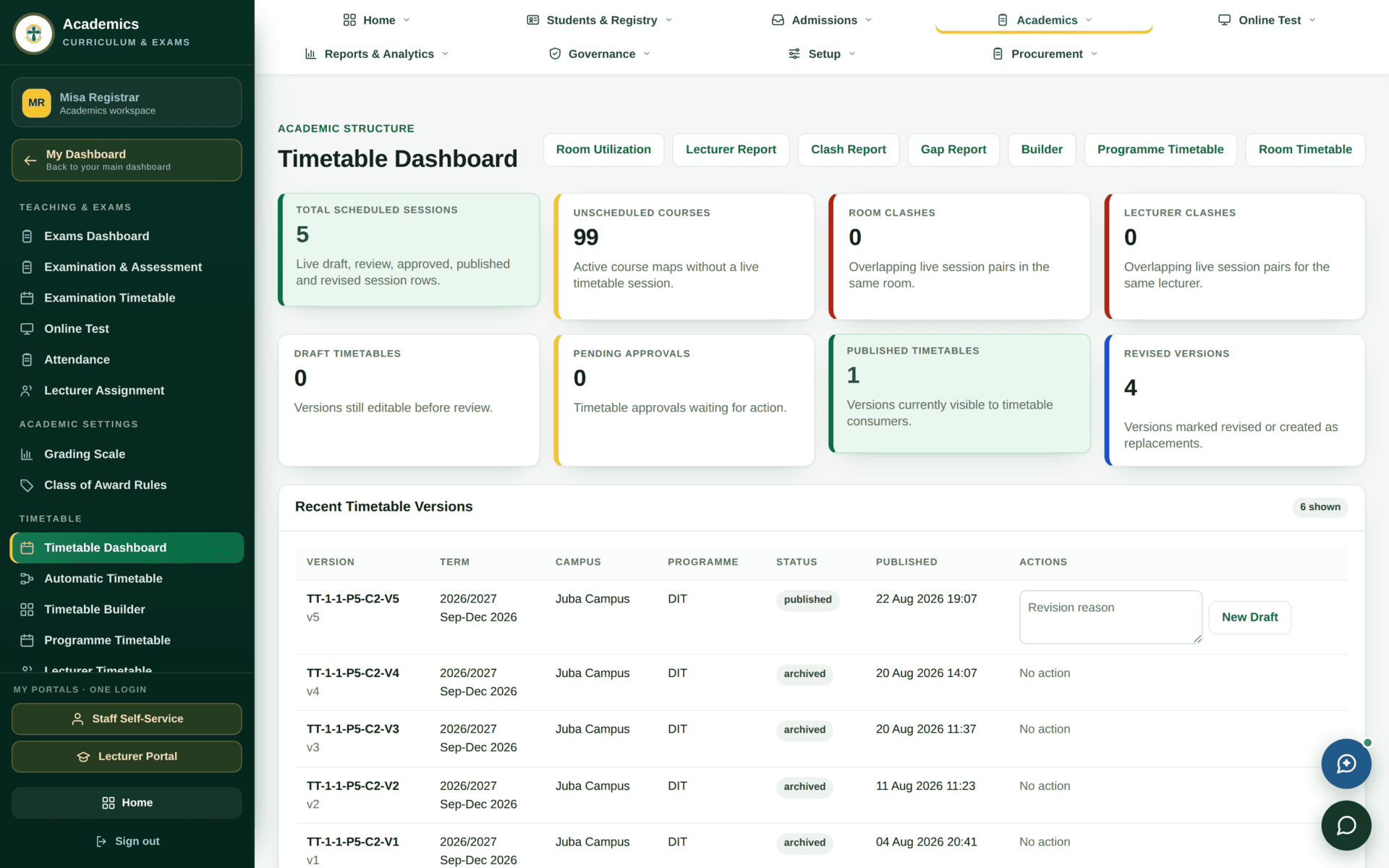The width and height of the screenshot is (1389, 868).
Task: Click the Timetable Builder grid icon
Action: 27,610
